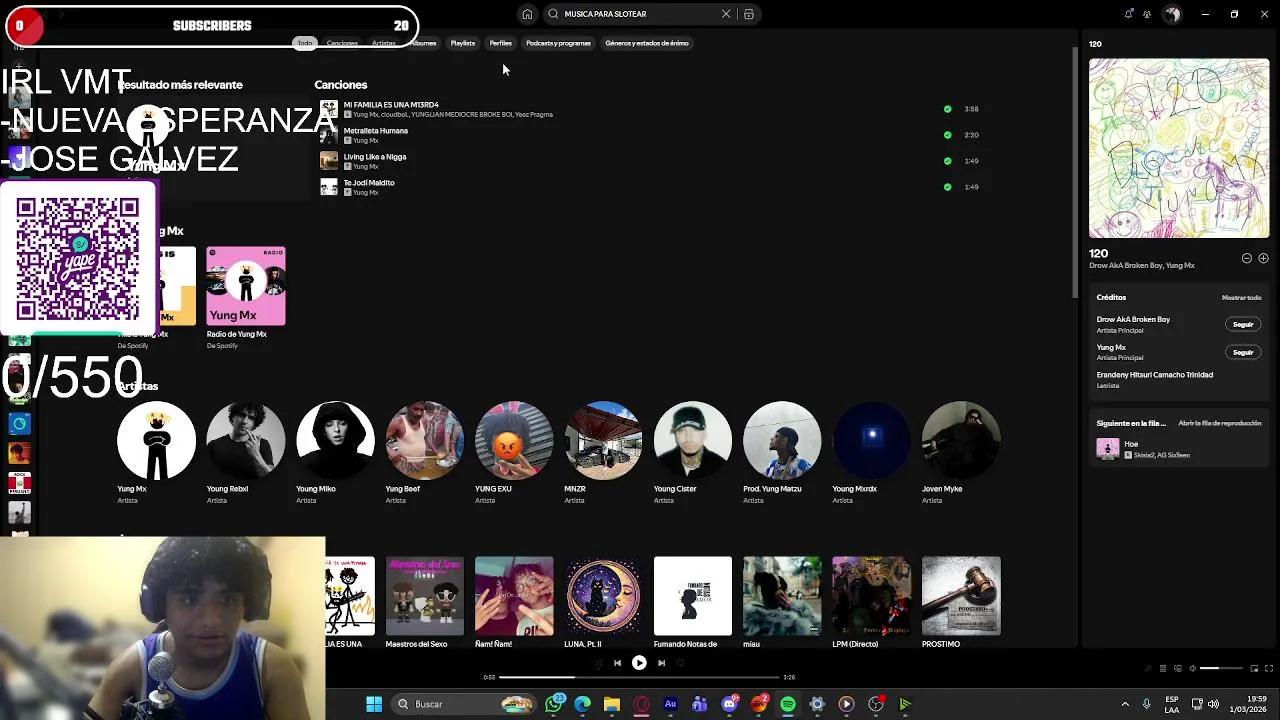1280x720 pixels.
Task: Open WhatsApp from the taskbar
Action: [x=554, y=704]
